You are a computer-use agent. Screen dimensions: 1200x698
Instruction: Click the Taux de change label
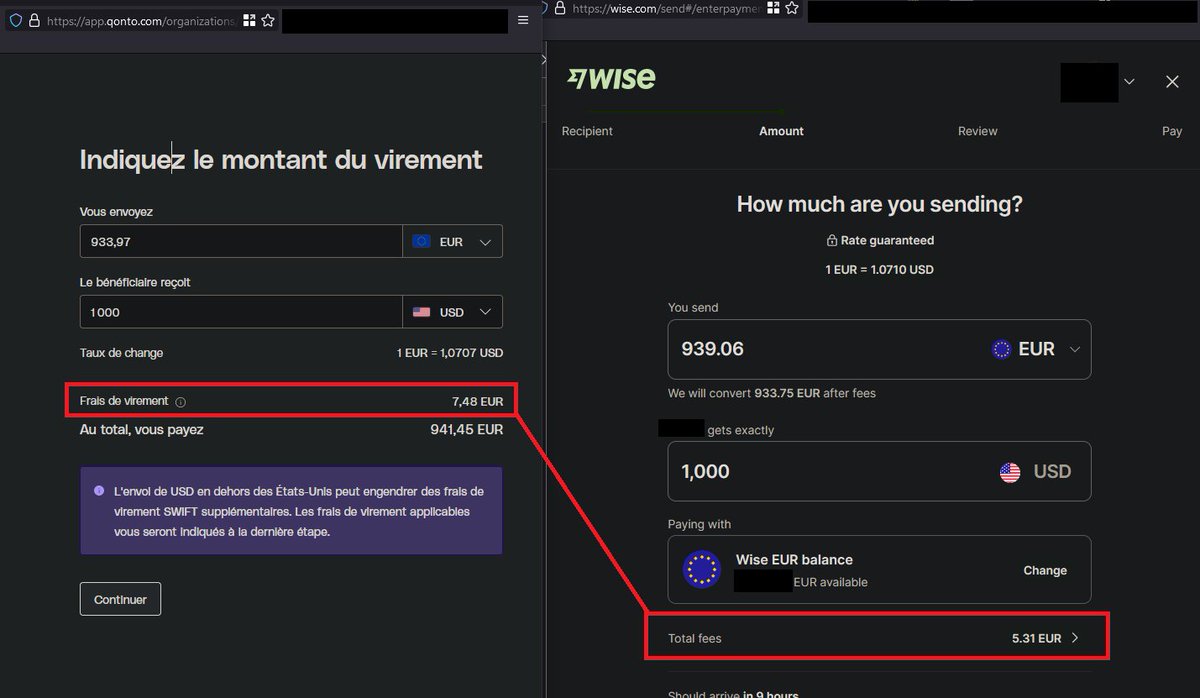[x=121, y=353]
